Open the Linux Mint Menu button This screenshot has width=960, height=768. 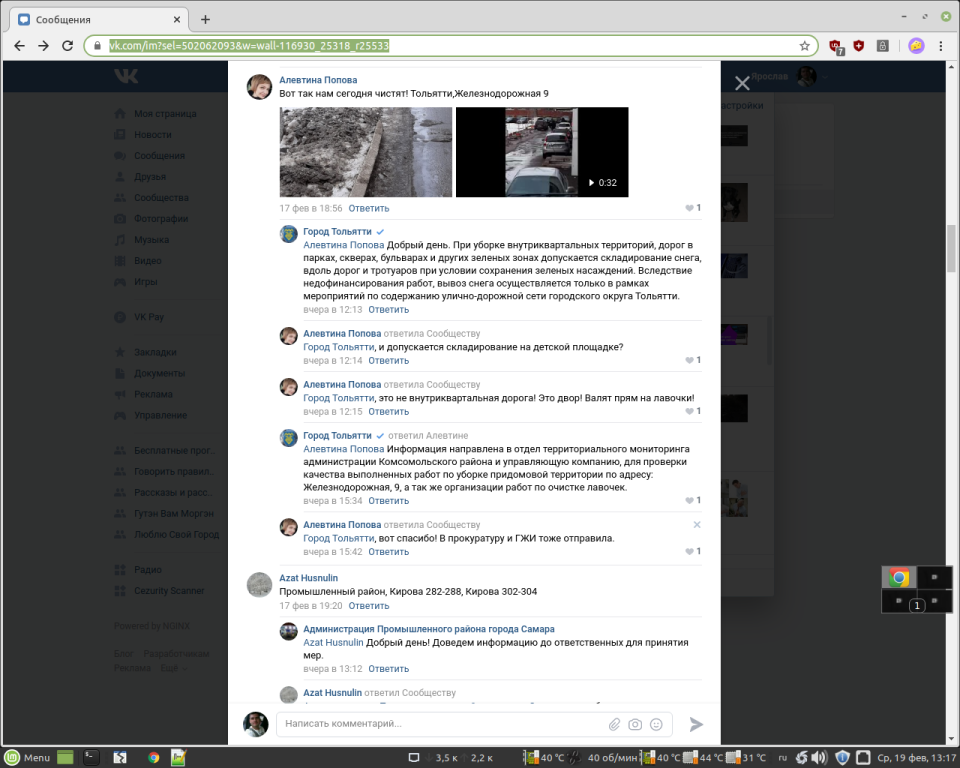click(x=28, y=757)
